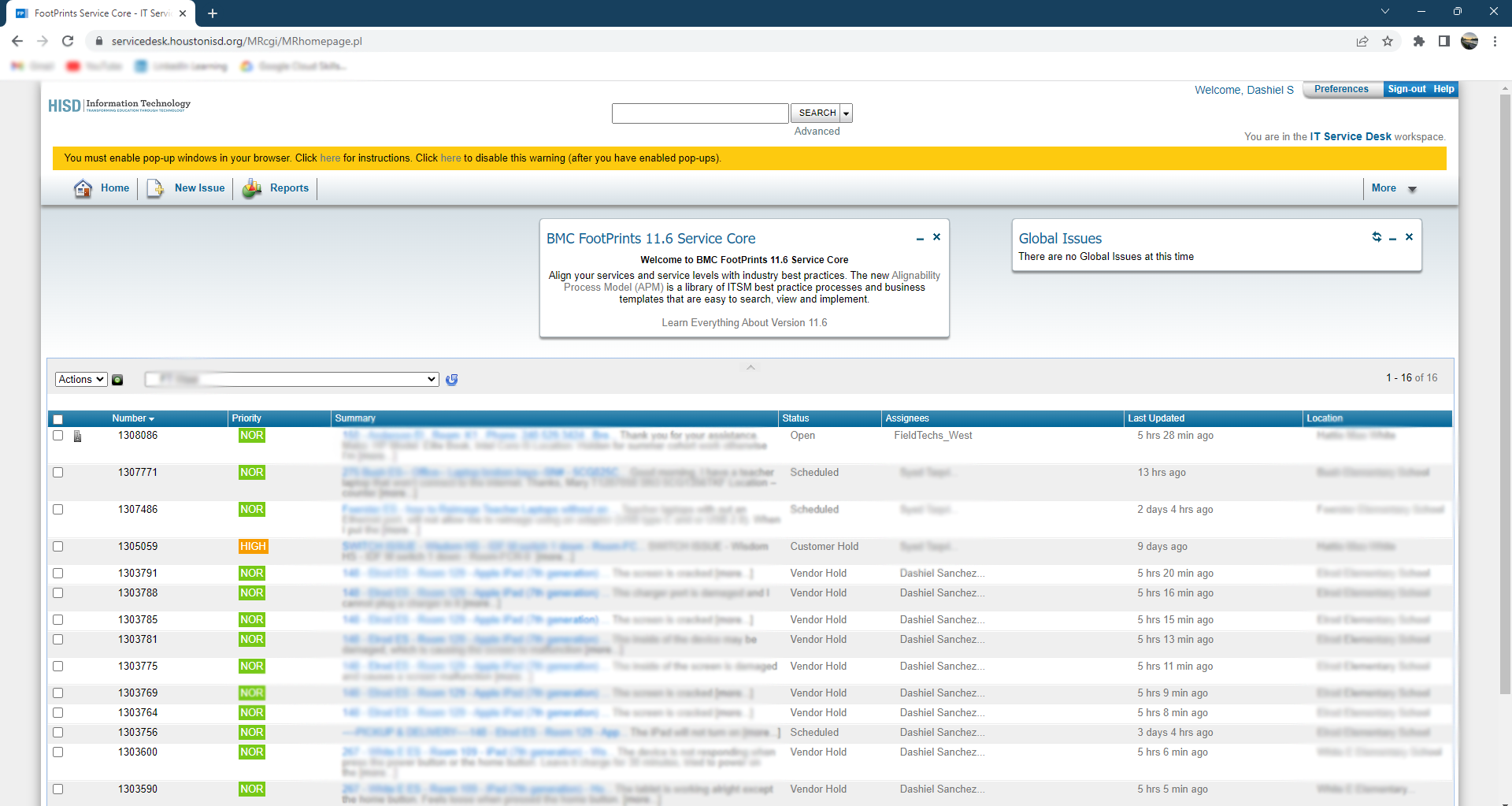Click the green icon next to Actions

click(x=117, y=380)
